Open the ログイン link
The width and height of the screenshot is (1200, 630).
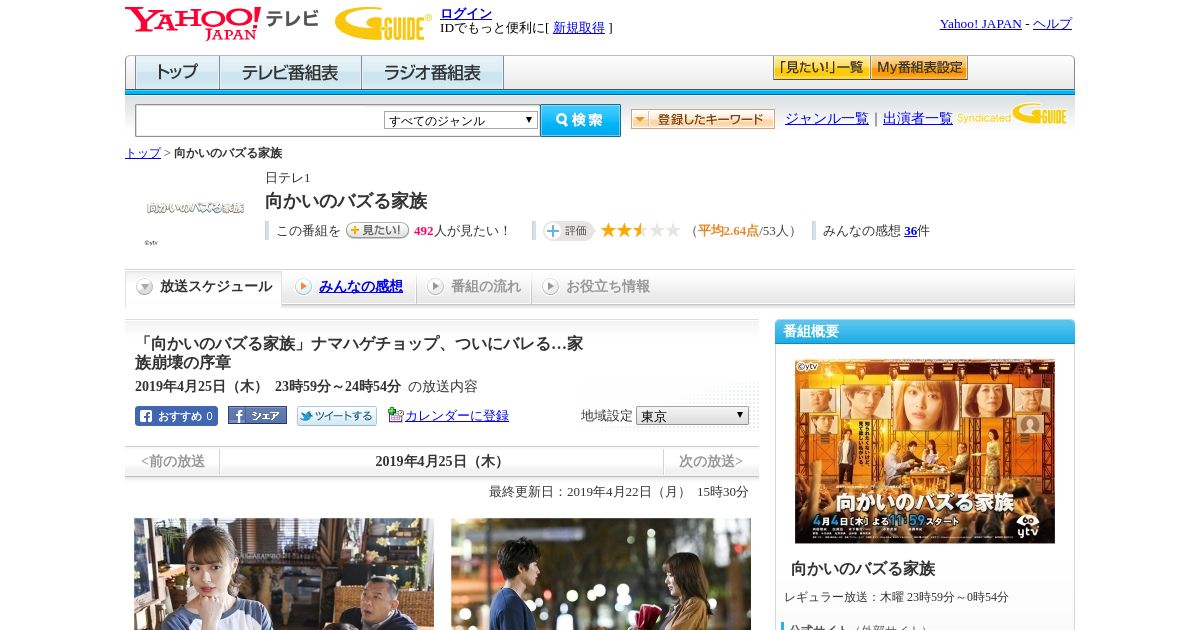click(x=466, y=13)
